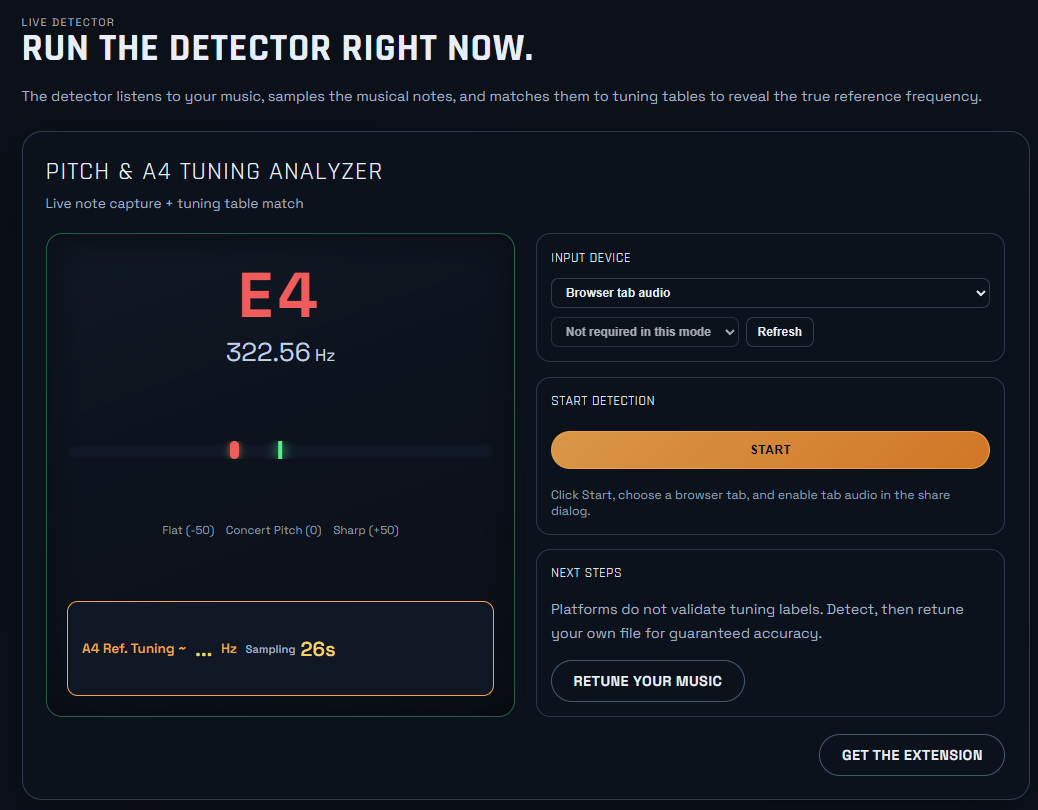Click the INPUT DEVICE section heading
This screenshot has height=810, width=1038.
590,258
